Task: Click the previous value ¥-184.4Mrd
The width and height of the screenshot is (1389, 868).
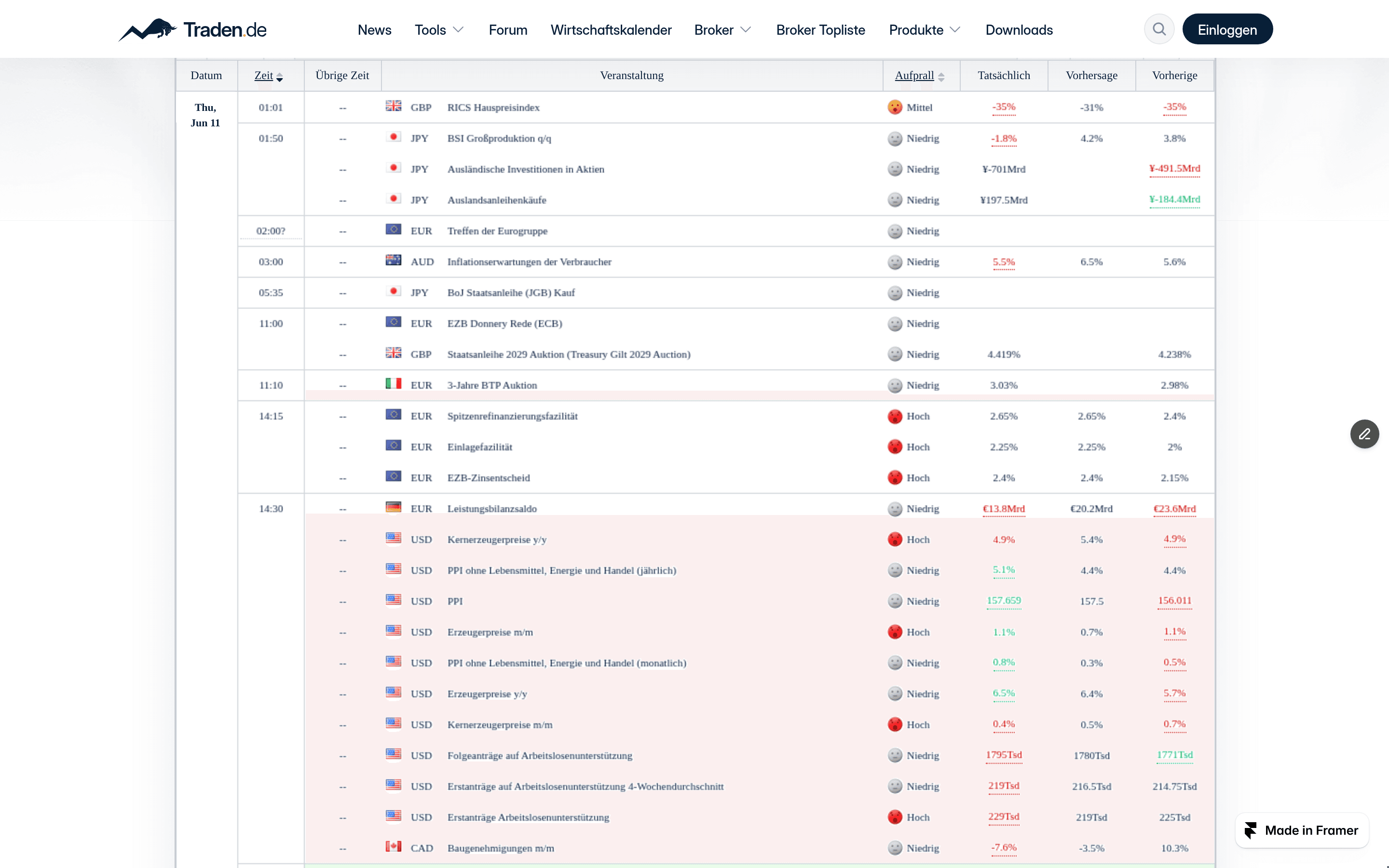Action: [x=1174, y=199]
